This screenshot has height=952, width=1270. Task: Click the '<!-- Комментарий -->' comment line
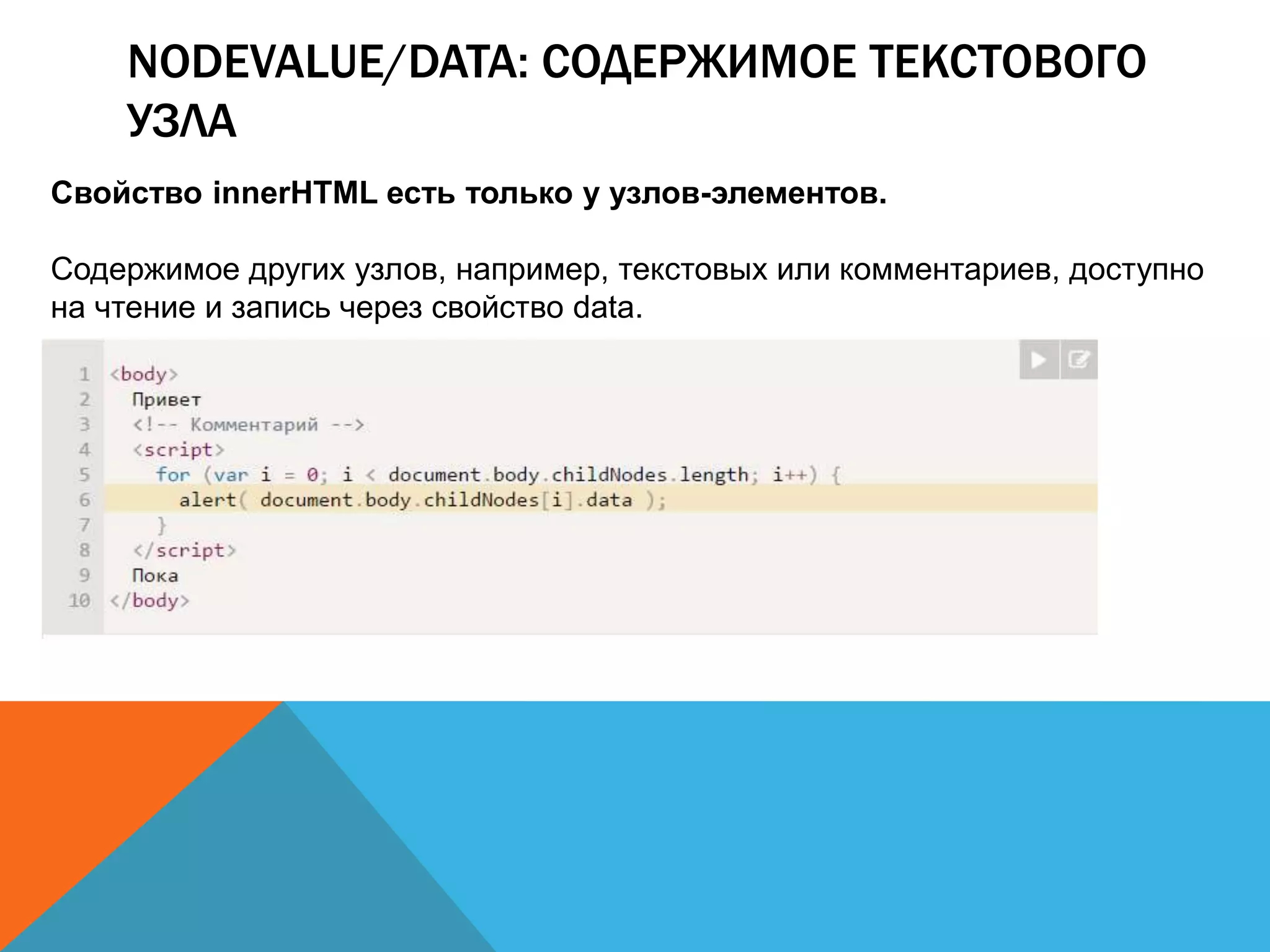click(x=249, y=425)
